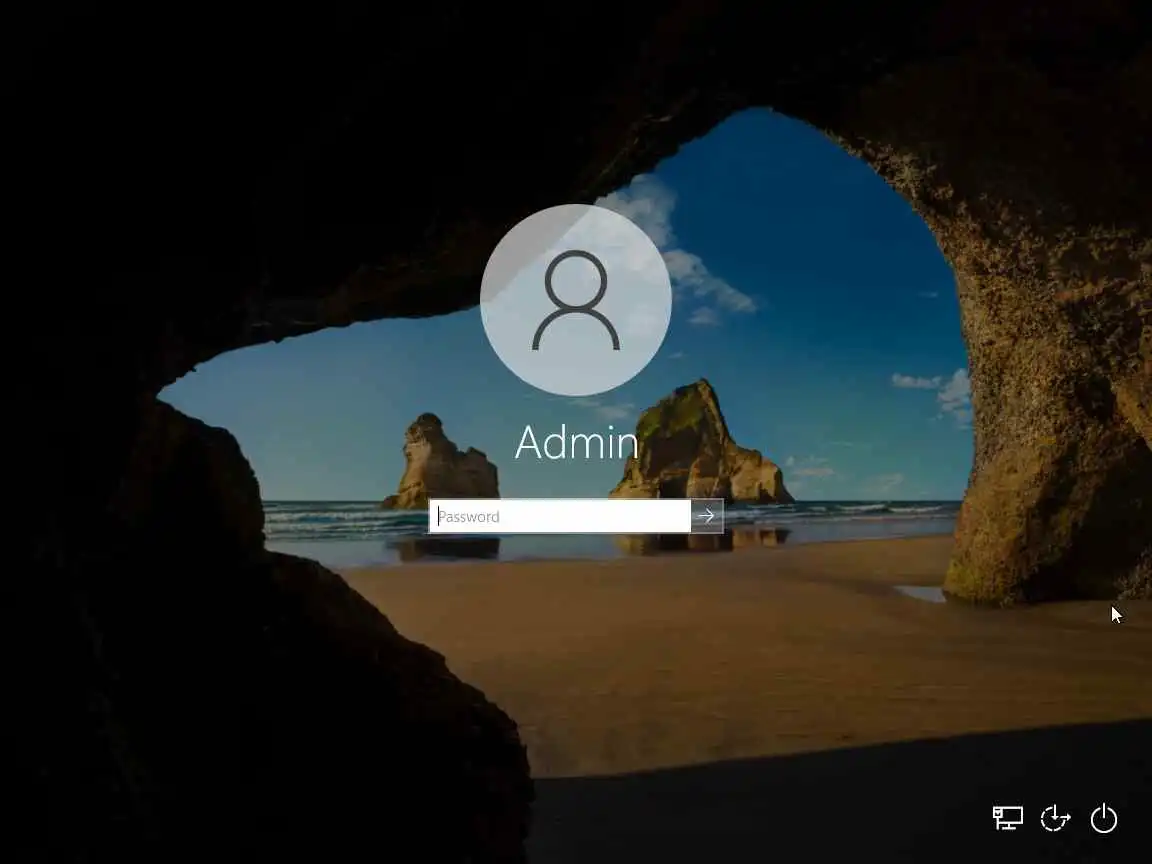The height and width of the screenshot is (864, 1152).
Task: Open Ease of Access options
Action: click(1055, 818)
